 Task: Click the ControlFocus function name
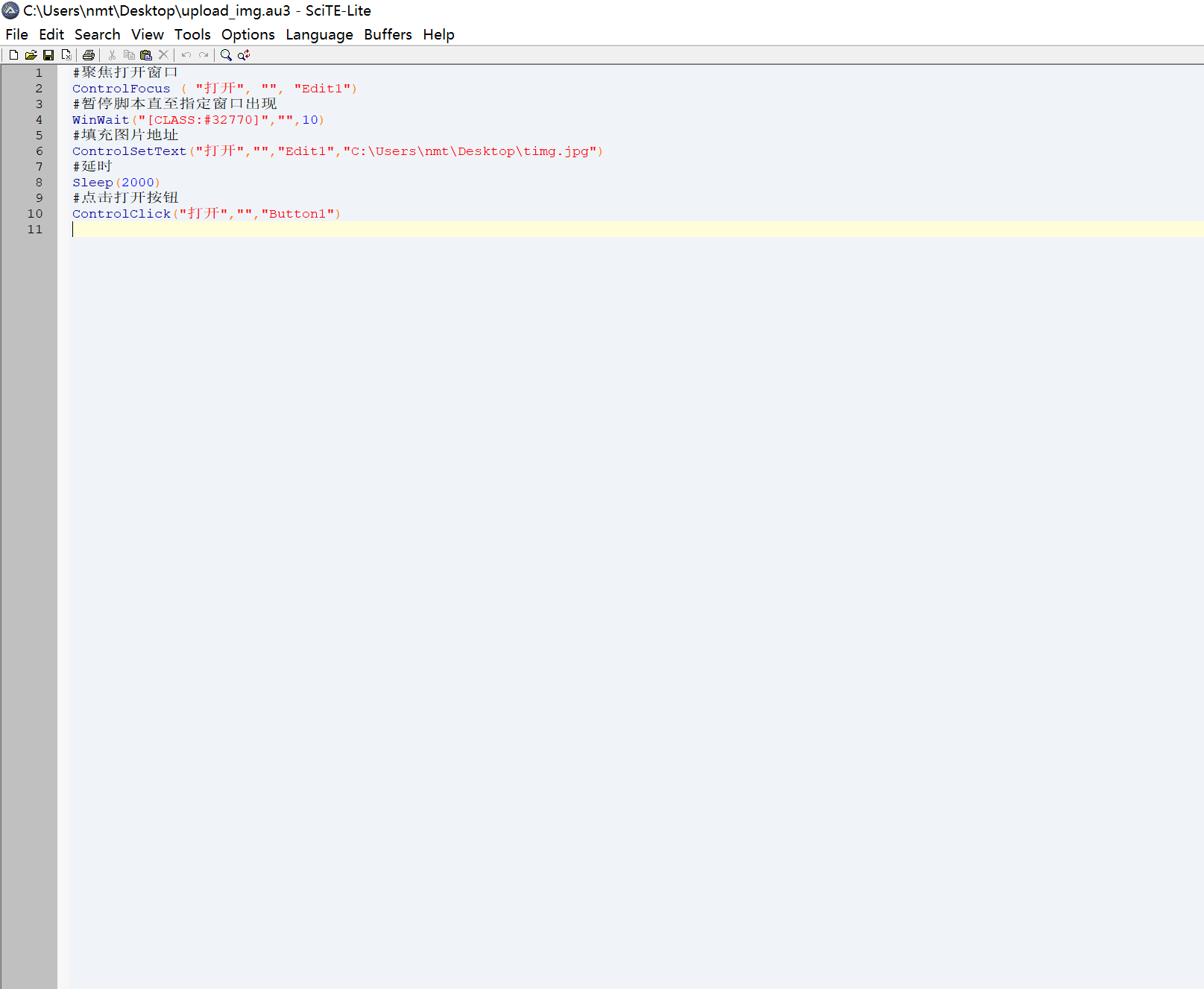pyautogui.click(x=121, y=89)
